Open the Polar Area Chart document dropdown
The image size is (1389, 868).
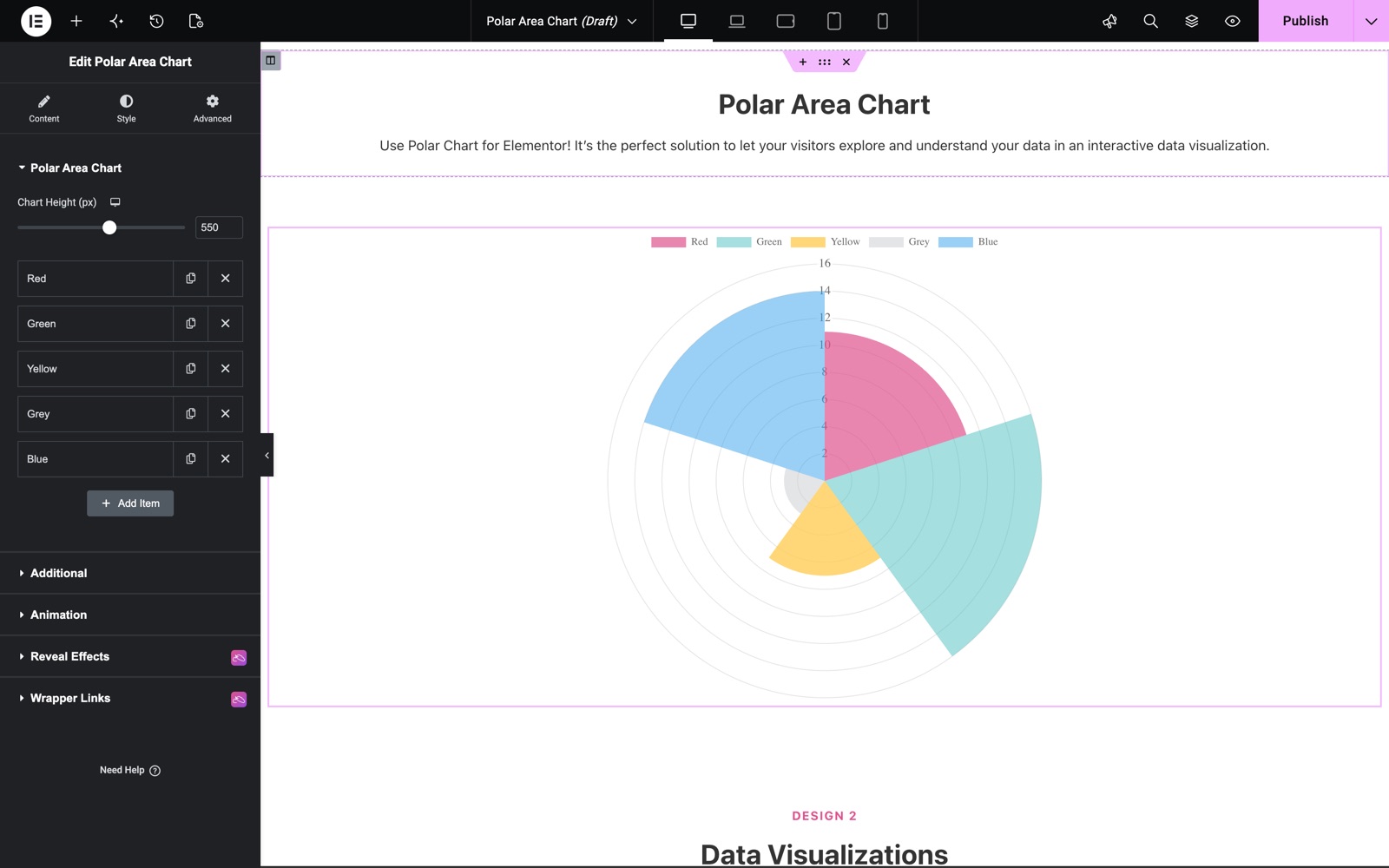pyautogui.click(x=562, y=21)
